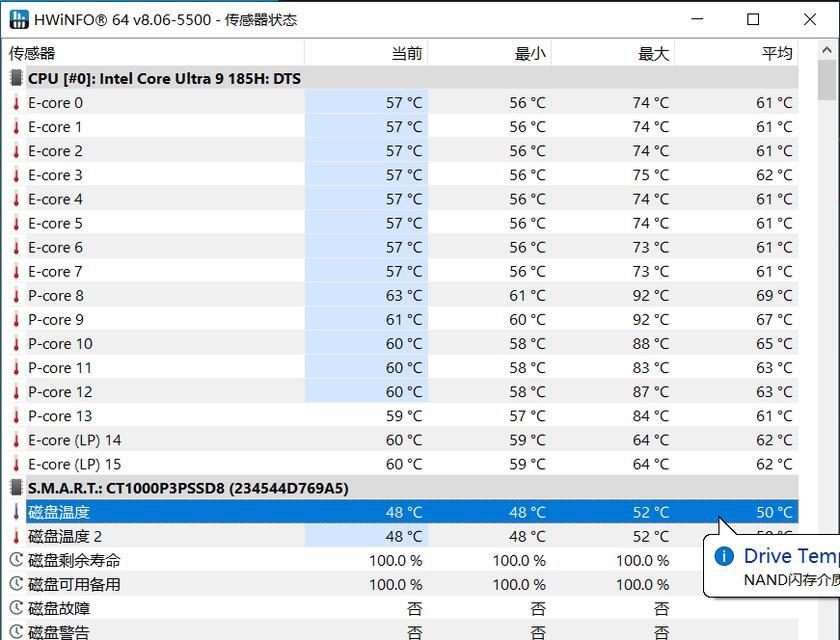840x640 pixels.
Task: Click the clock icon beside 磁盘可用备用
Action: 16,584
